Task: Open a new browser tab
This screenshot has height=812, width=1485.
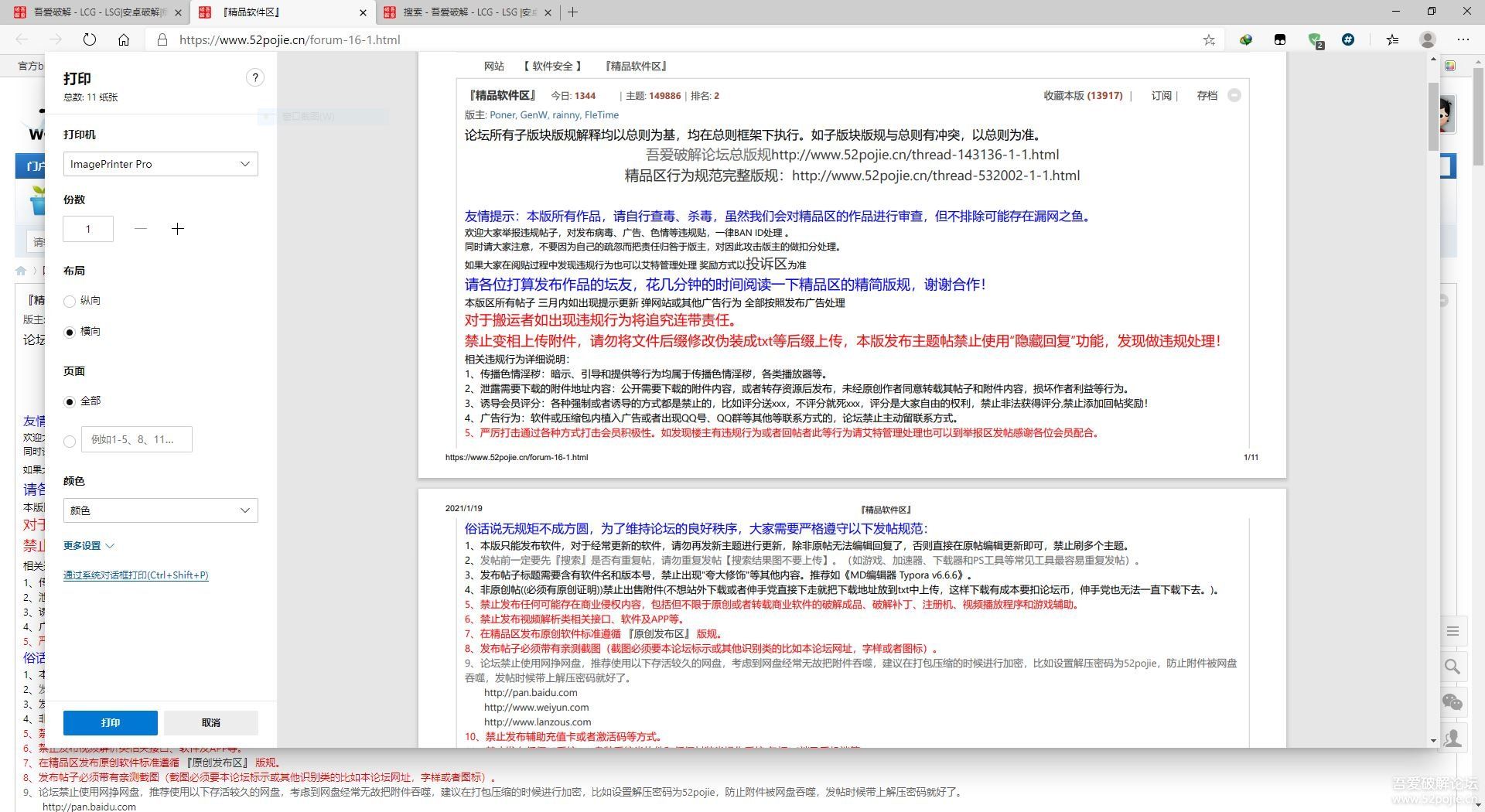Action: pyautogui.click(x=572, y=12)
